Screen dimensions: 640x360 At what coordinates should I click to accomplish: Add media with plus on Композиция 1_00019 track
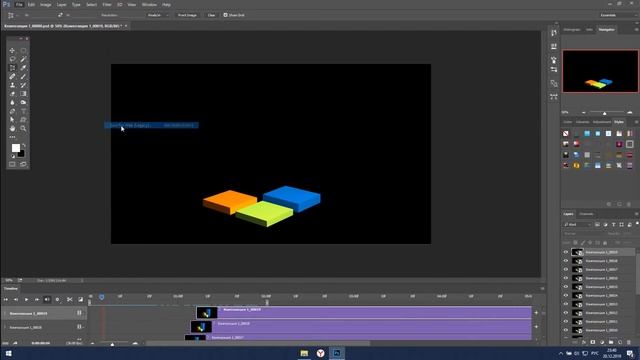[536, 313]
